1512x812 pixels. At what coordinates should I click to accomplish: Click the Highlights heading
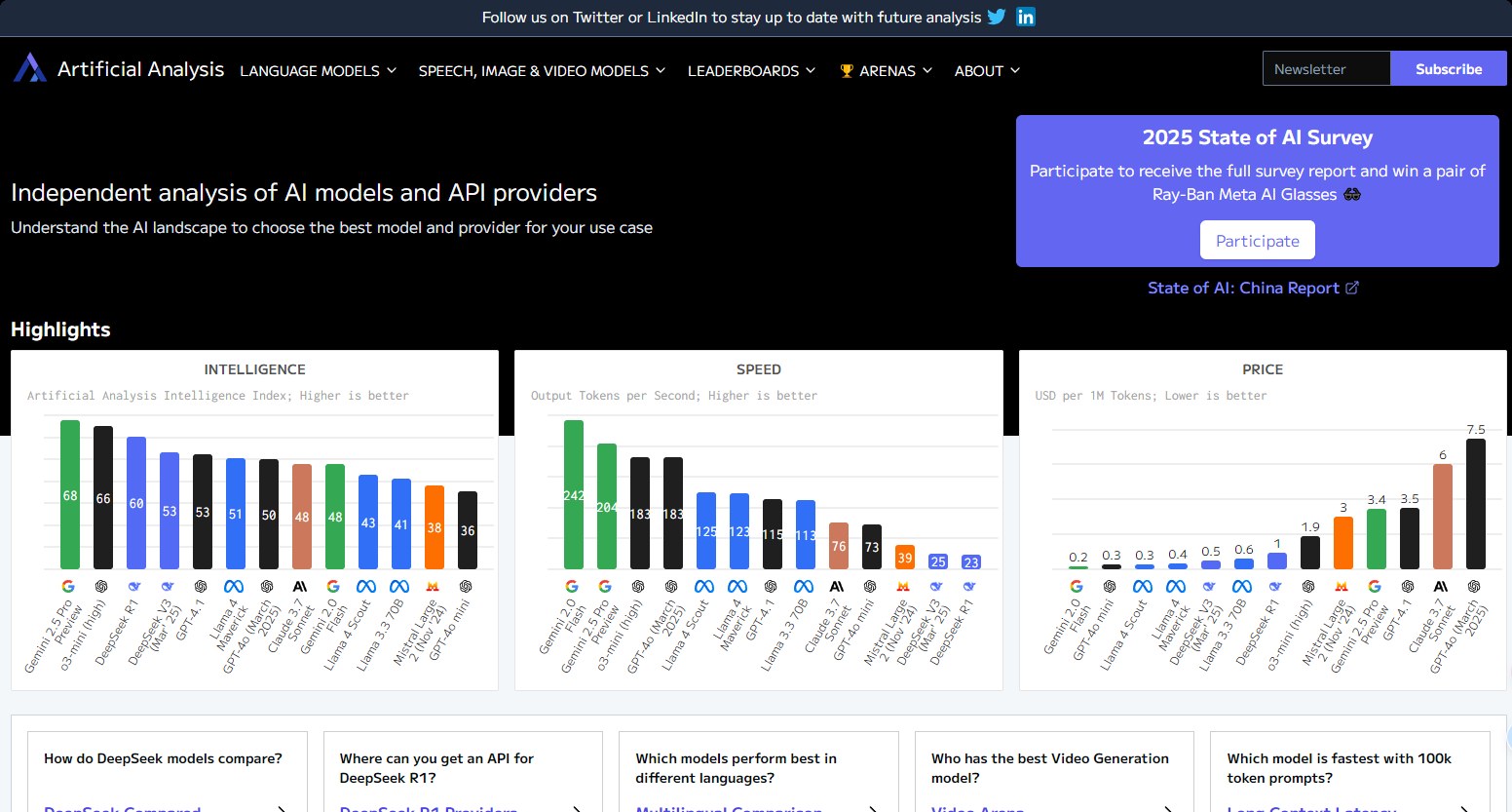60,329
